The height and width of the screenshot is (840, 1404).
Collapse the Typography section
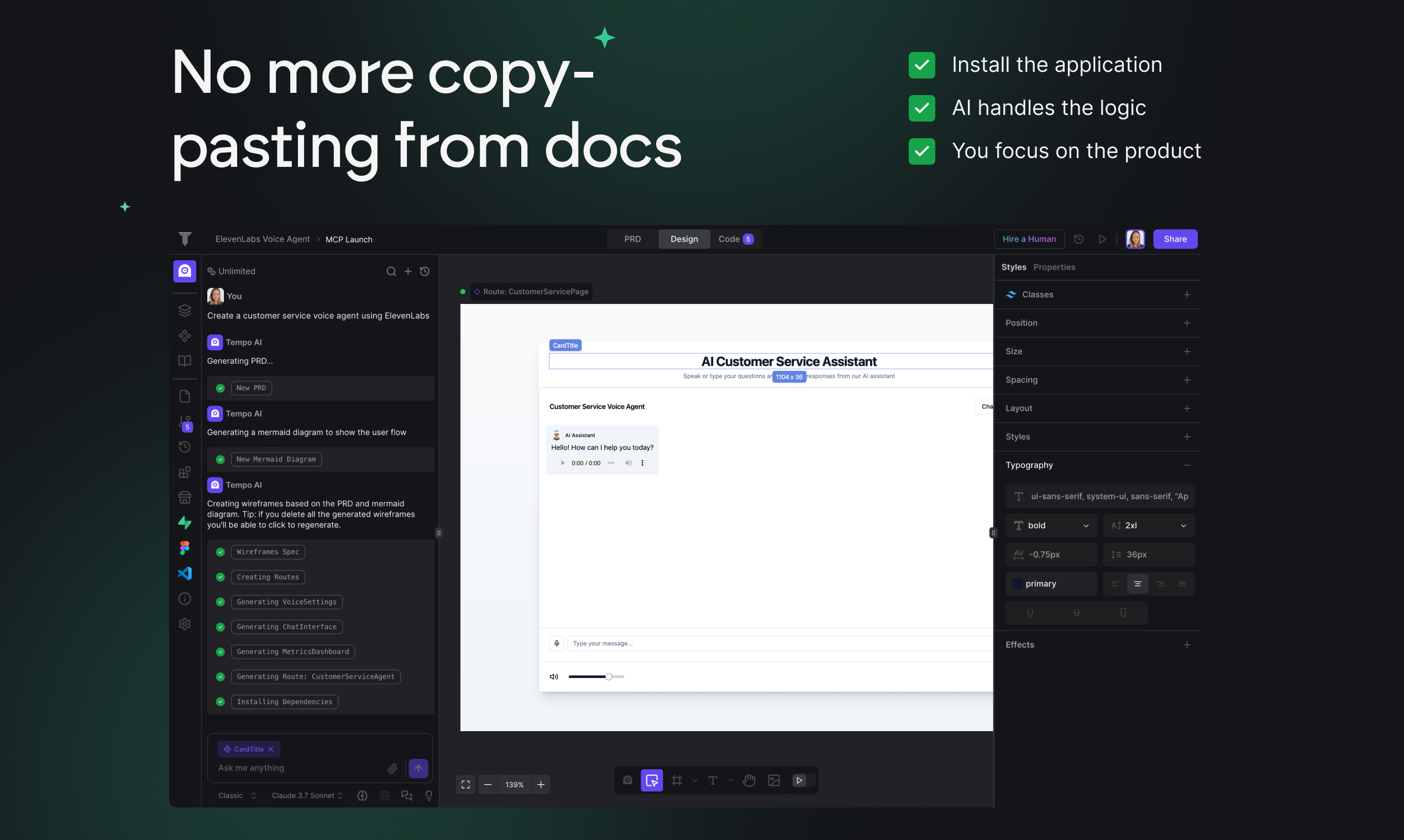(1187, 465)
